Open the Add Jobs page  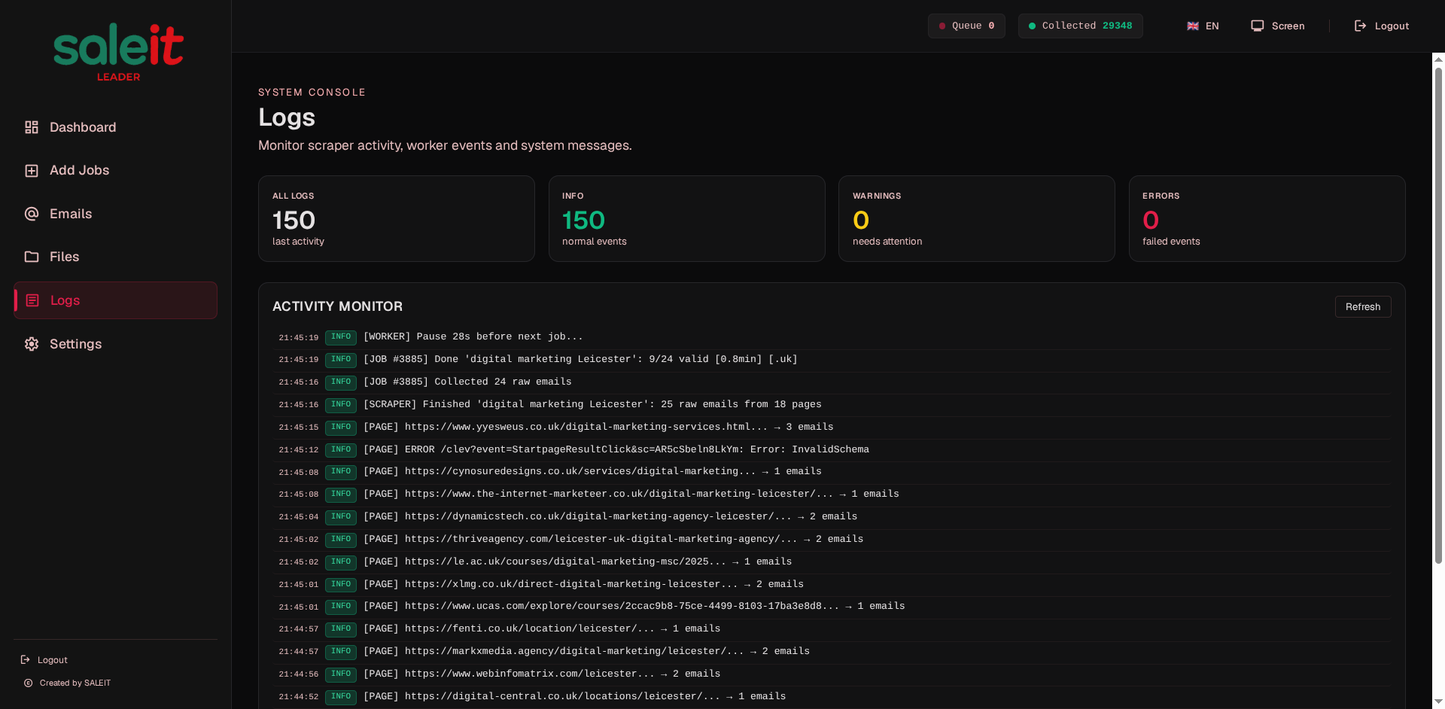click(x=115, y=171)
